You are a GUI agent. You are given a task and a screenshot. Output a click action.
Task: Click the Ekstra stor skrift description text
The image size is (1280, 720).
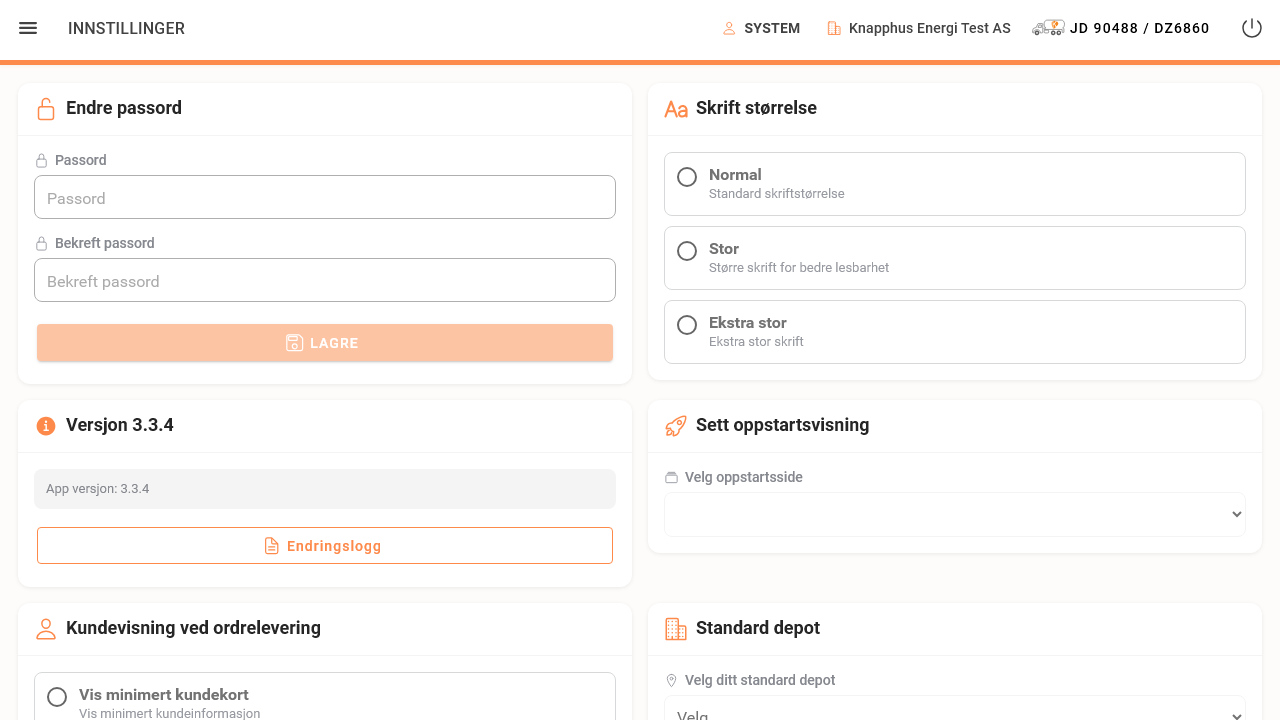click(756, 342)
